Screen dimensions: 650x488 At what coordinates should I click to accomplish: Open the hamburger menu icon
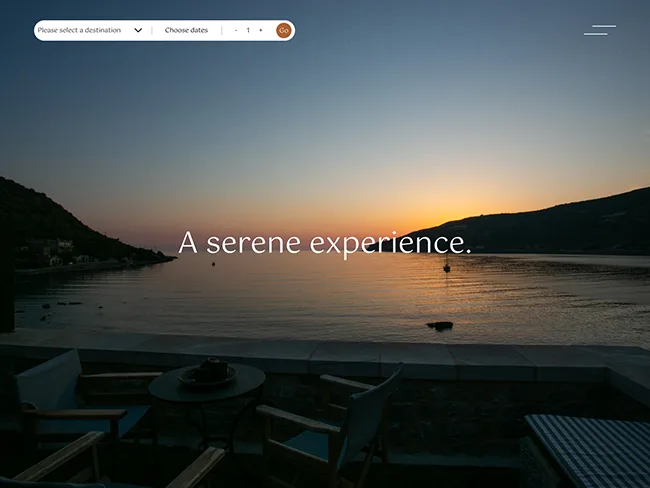click(599, 30)
